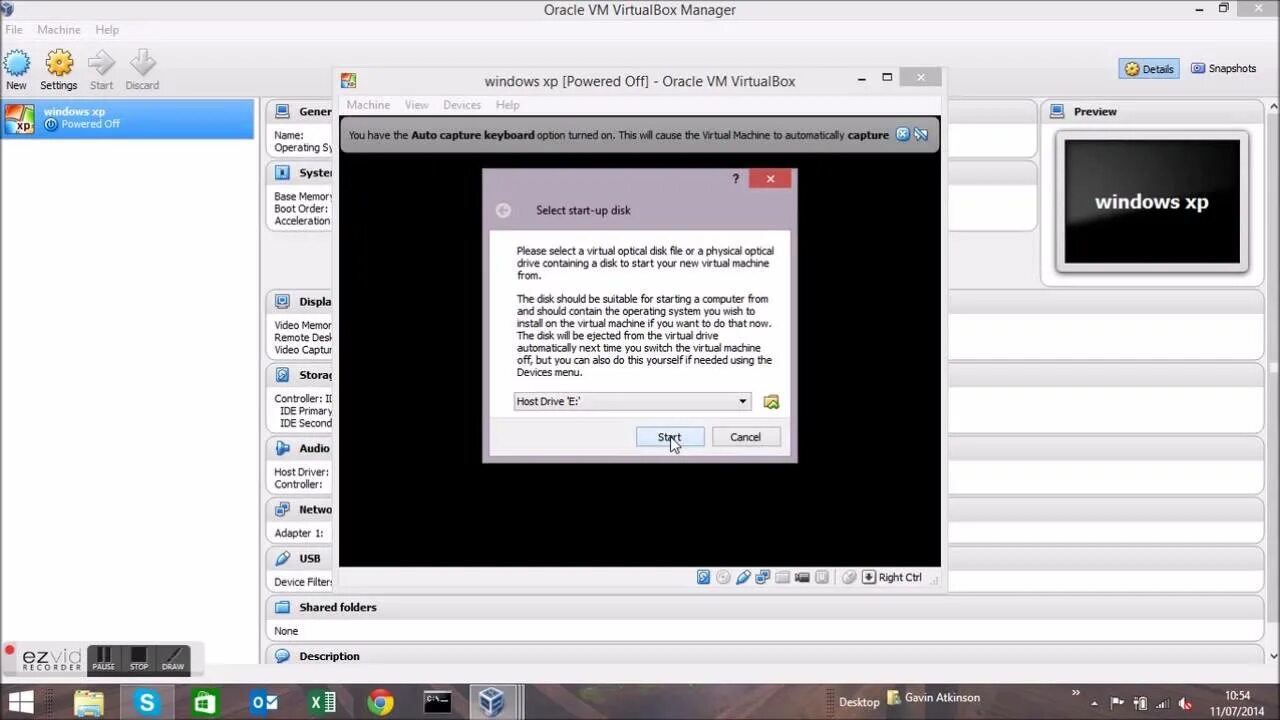The image size is (1280, 720).
Task: Browse for a virtual optical disk file icon
Action: tap(771, 401)
